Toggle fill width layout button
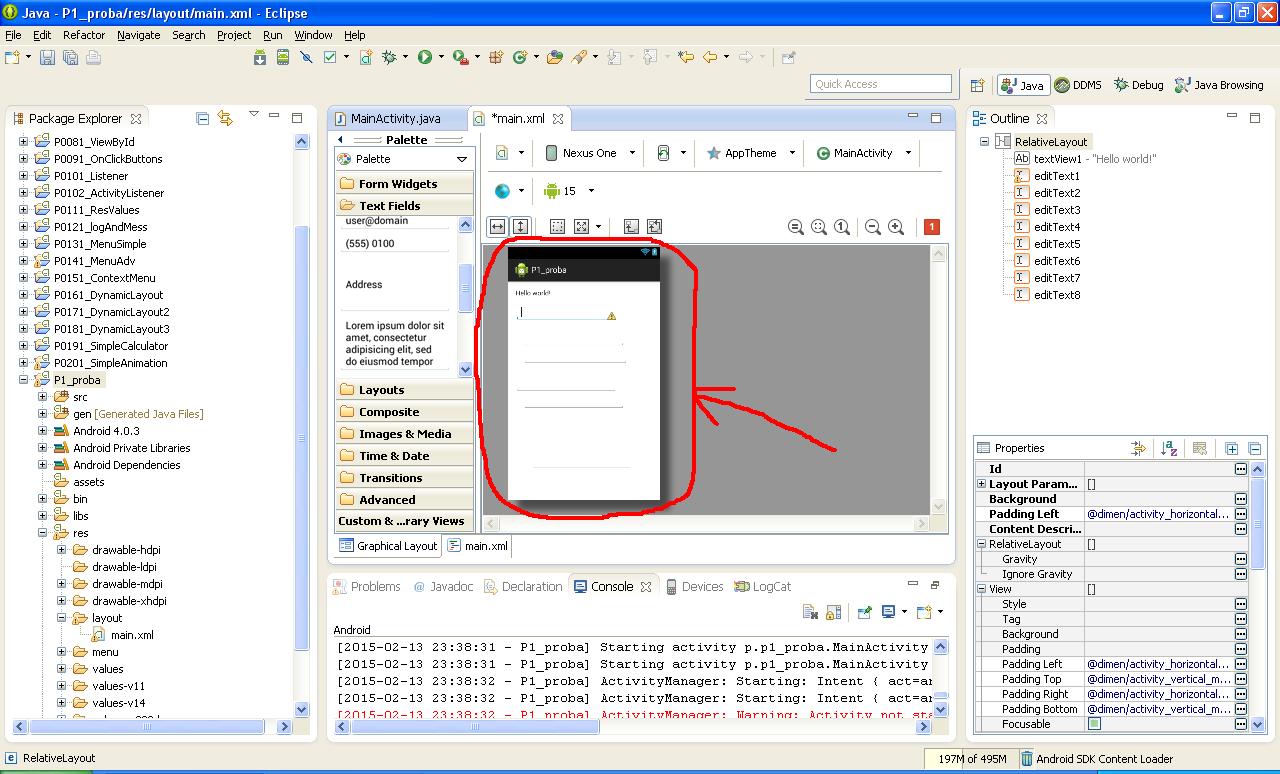Screen dimensions: 1280x774 coord(497,227)
